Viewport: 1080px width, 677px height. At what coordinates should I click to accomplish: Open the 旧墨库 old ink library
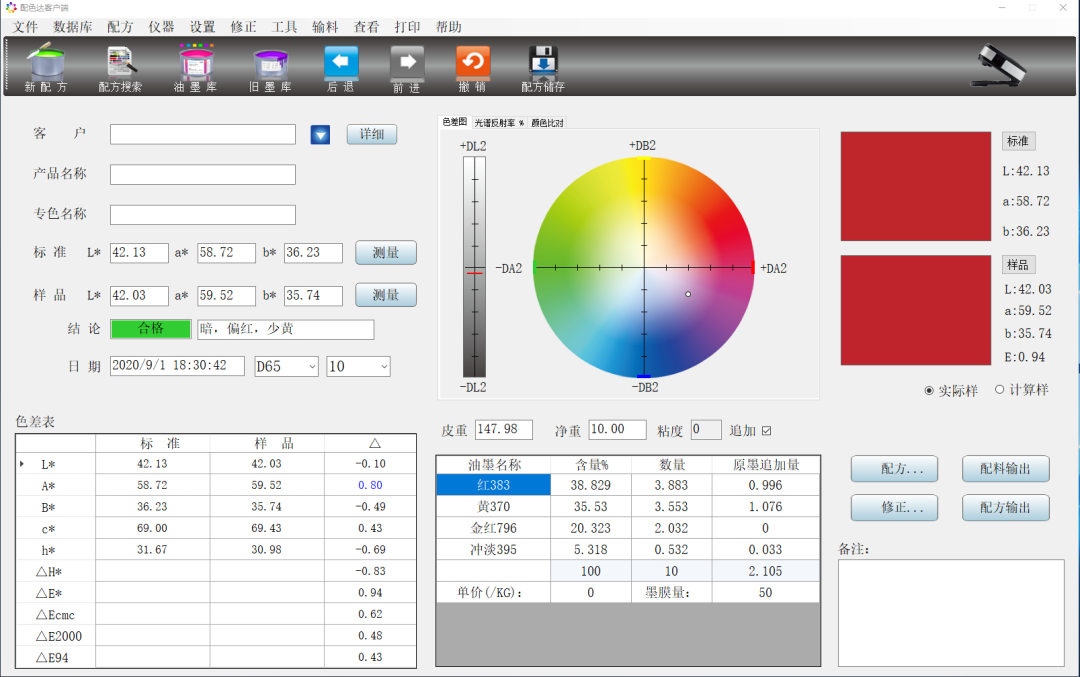(270, 66)
